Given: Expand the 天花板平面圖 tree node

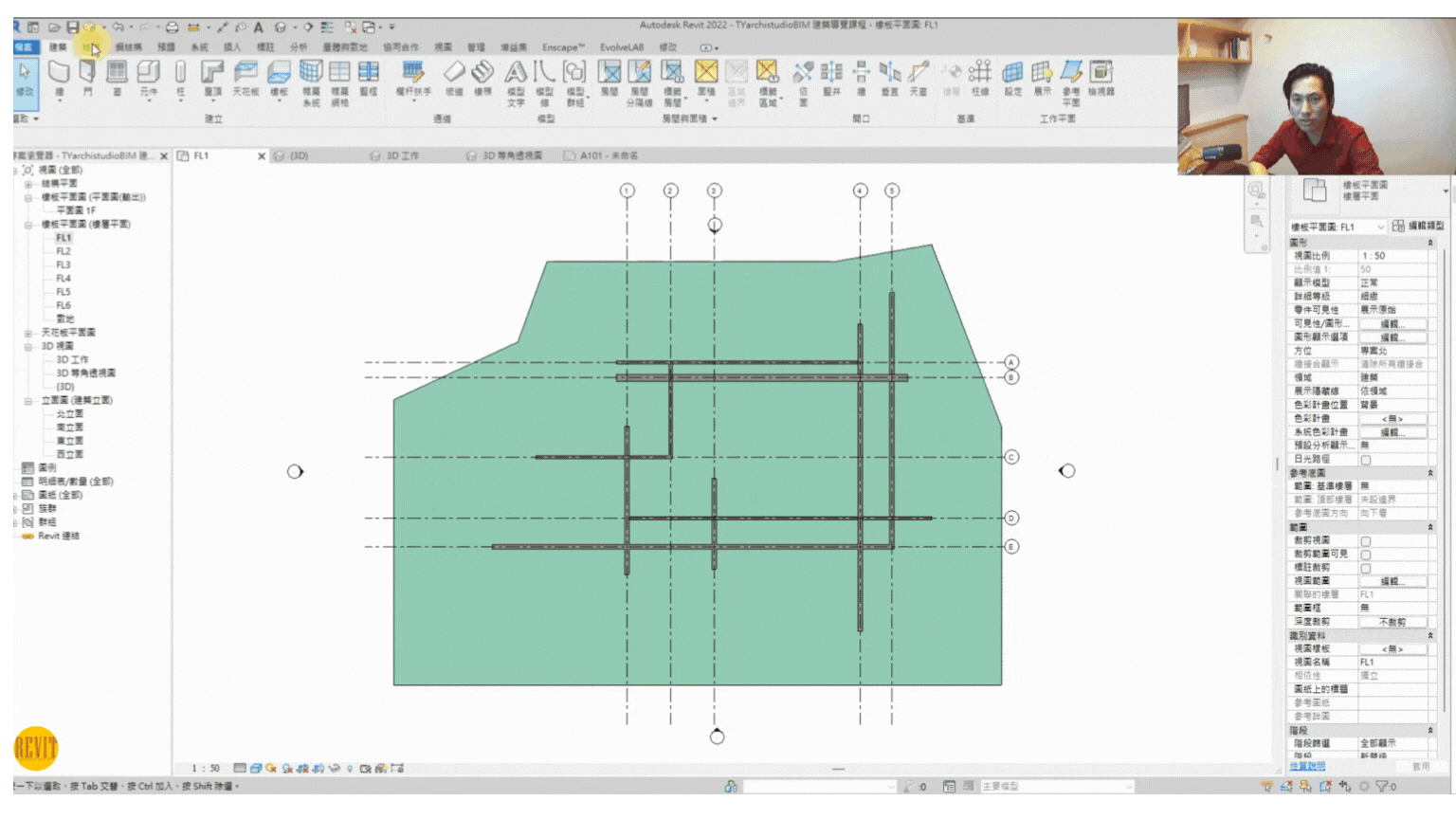Looking at the screenshot, I should (28, 333).
